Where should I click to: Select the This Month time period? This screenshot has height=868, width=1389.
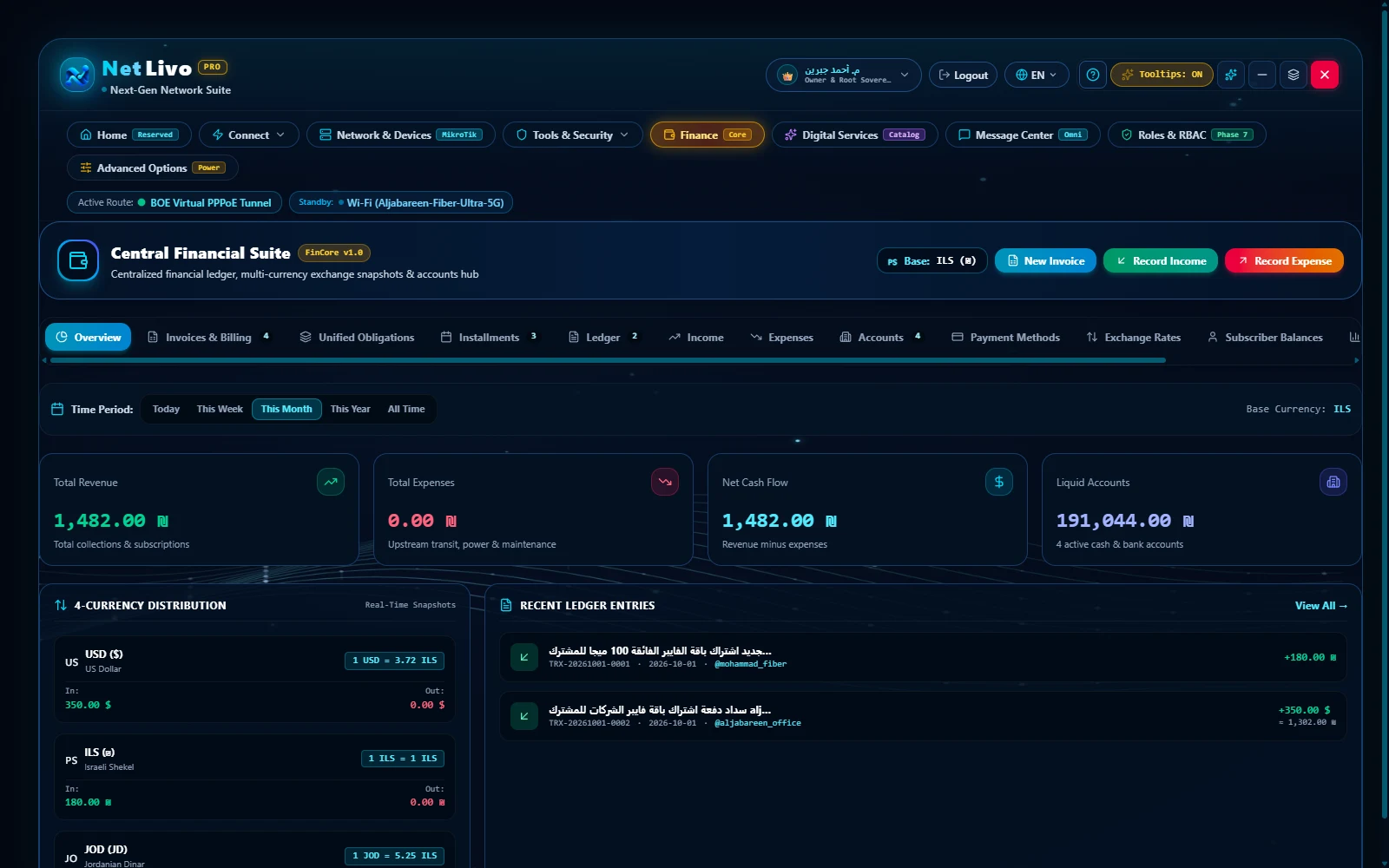pos(286,409)
